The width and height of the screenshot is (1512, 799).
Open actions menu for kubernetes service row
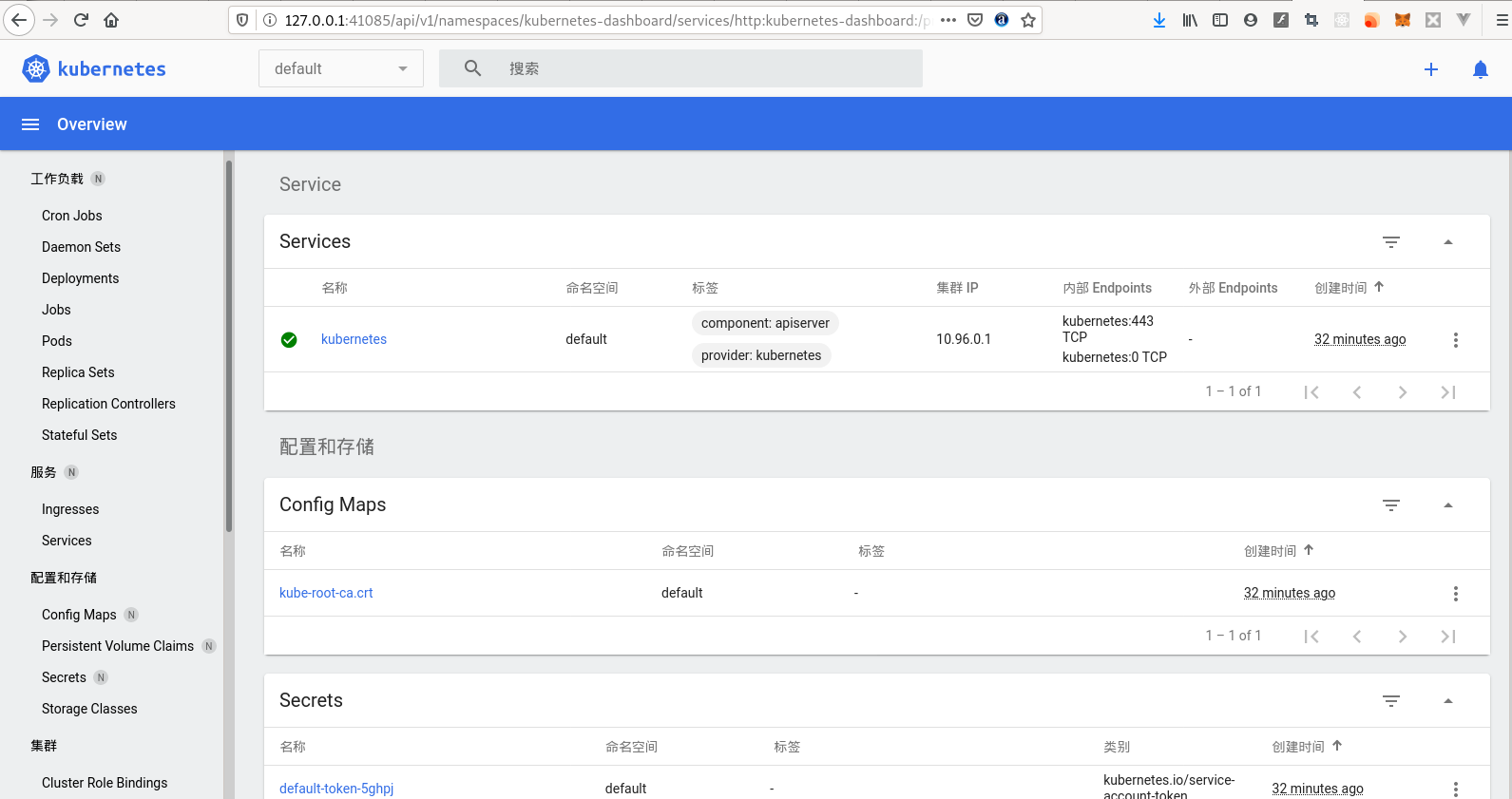tap(1455, 340)
